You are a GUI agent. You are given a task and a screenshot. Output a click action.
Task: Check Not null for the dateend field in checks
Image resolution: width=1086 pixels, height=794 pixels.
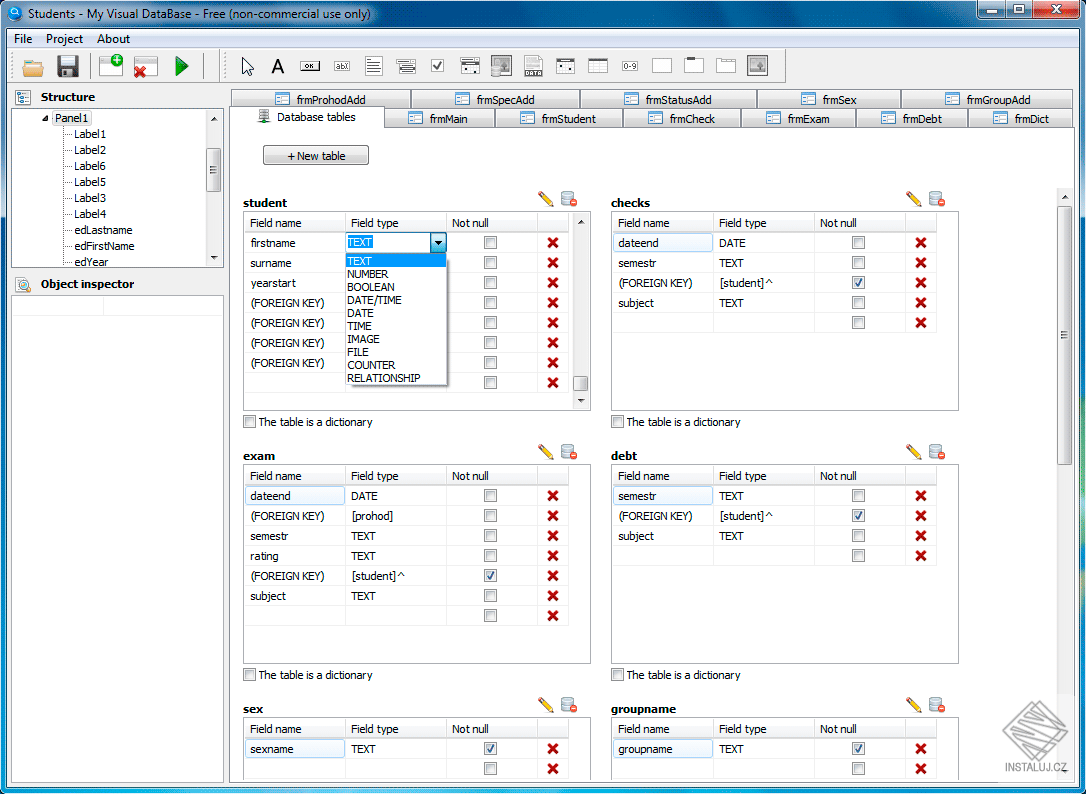pos(858,242)
